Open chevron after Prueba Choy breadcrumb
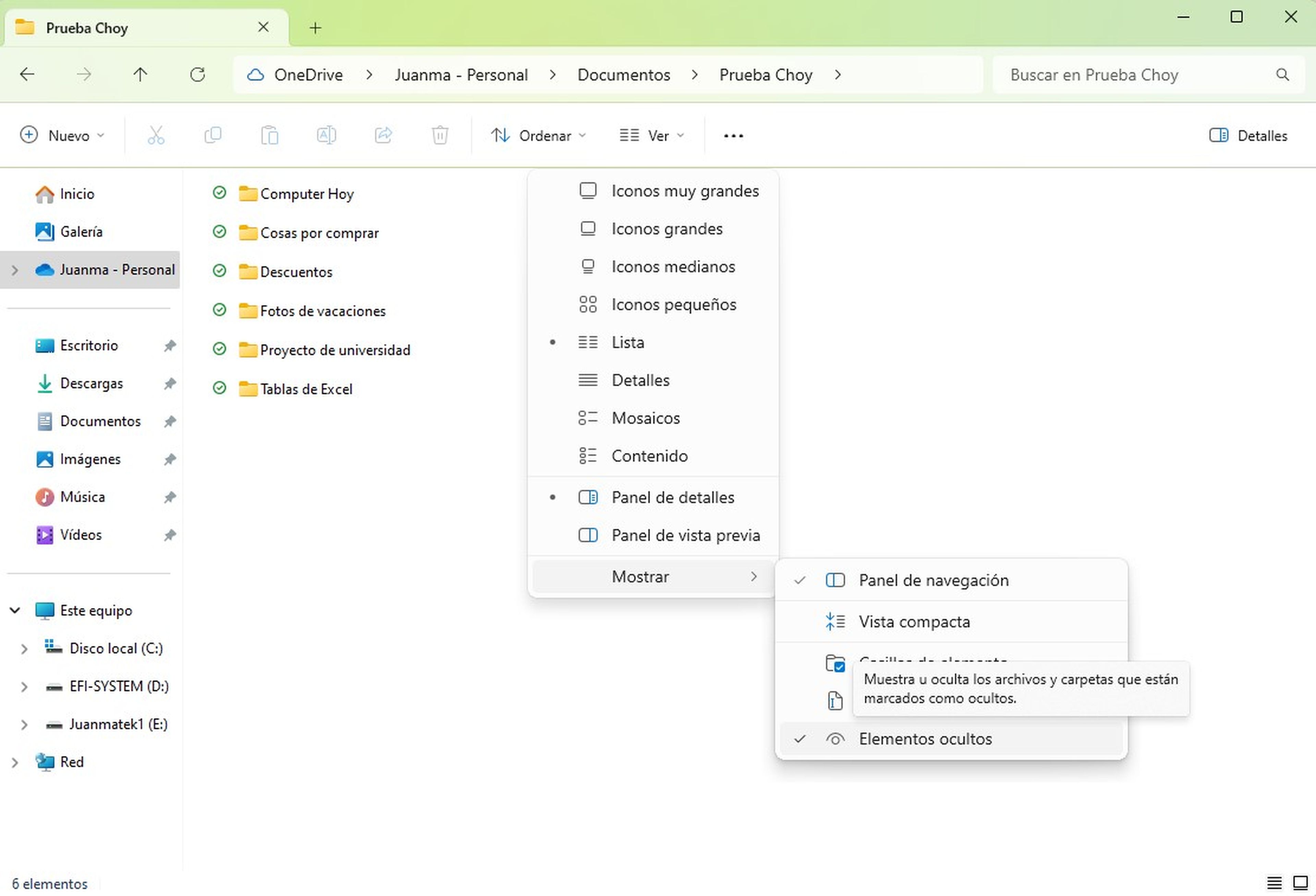This screenshot has width=1316, height=896. [x=838, y=75]
